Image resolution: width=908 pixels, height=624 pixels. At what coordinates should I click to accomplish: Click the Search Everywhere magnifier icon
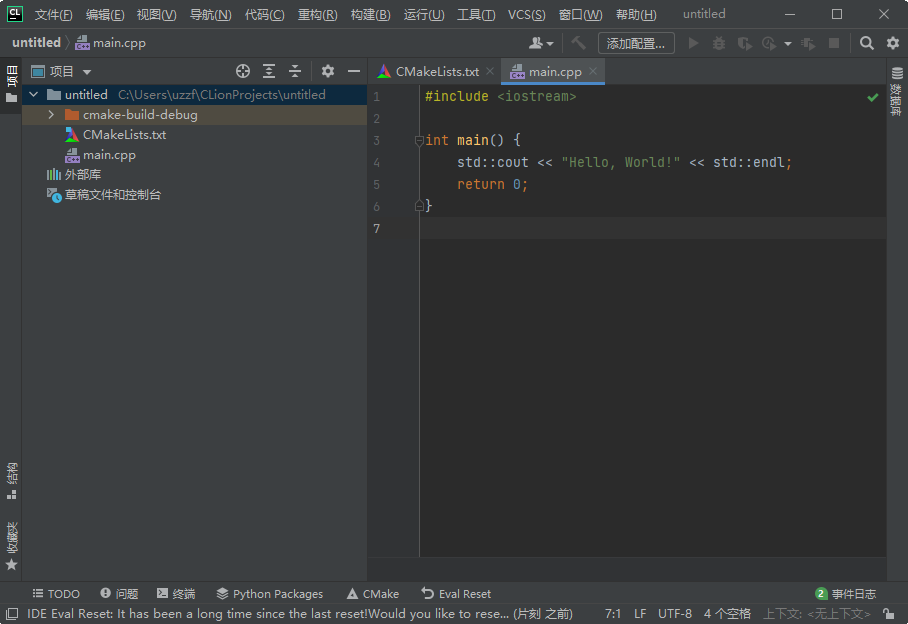pyautogui.click(x=866, y=43)
